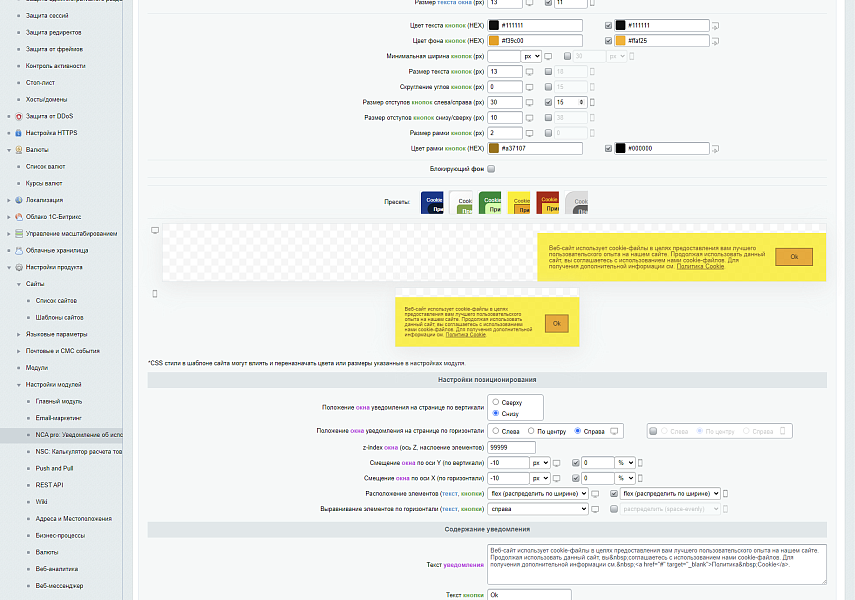Click the orange button background color swatch

click(494, 41)
